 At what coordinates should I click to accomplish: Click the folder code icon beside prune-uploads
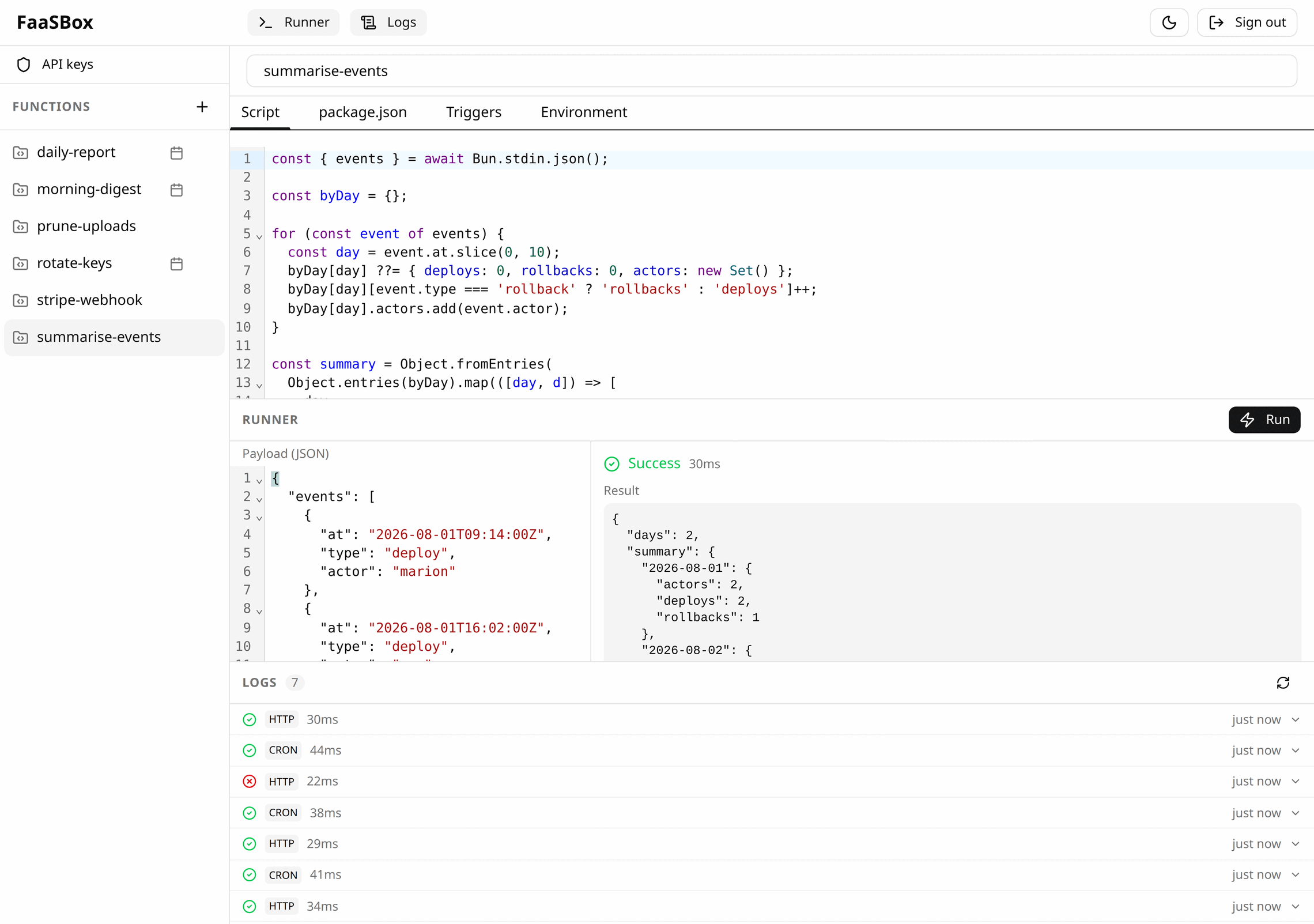point(21,227)
